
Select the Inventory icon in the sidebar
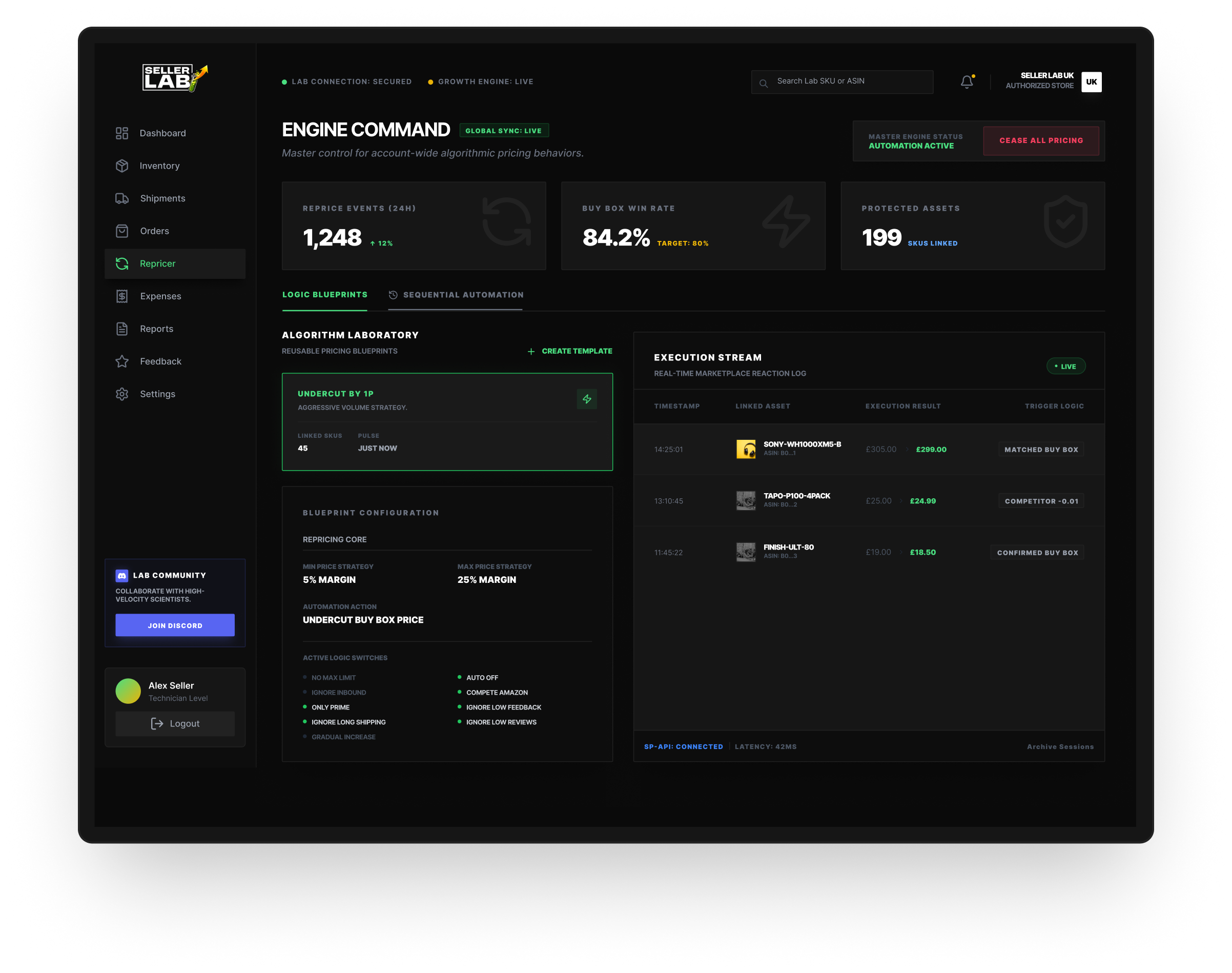pyautogui.click(x=122, y=166)
